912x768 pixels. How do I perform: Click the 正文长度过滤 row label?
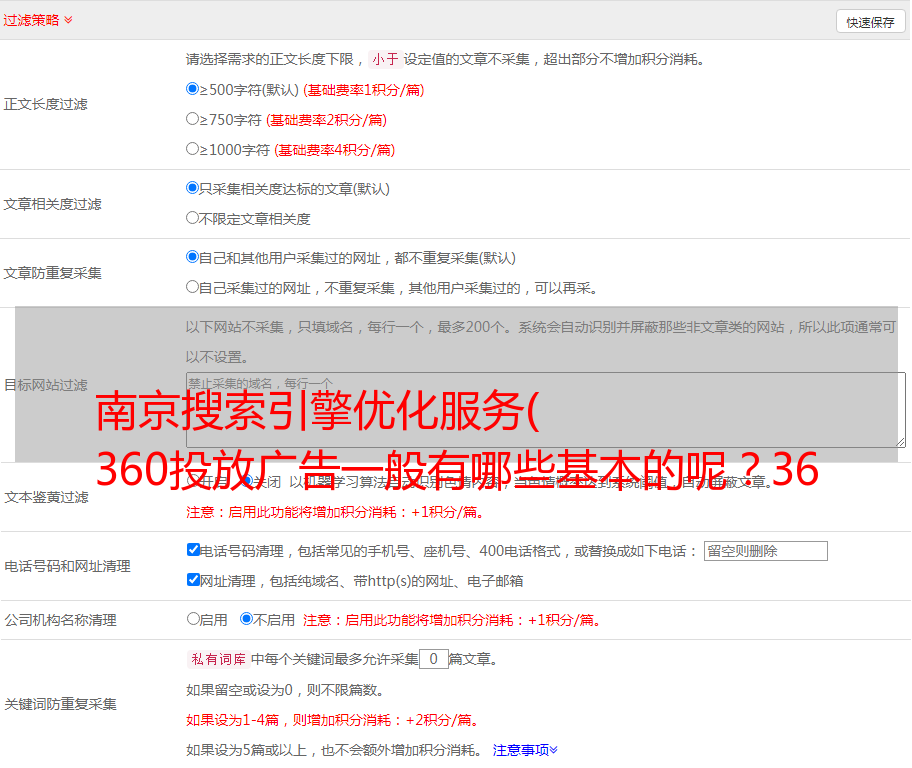[45, 104]
